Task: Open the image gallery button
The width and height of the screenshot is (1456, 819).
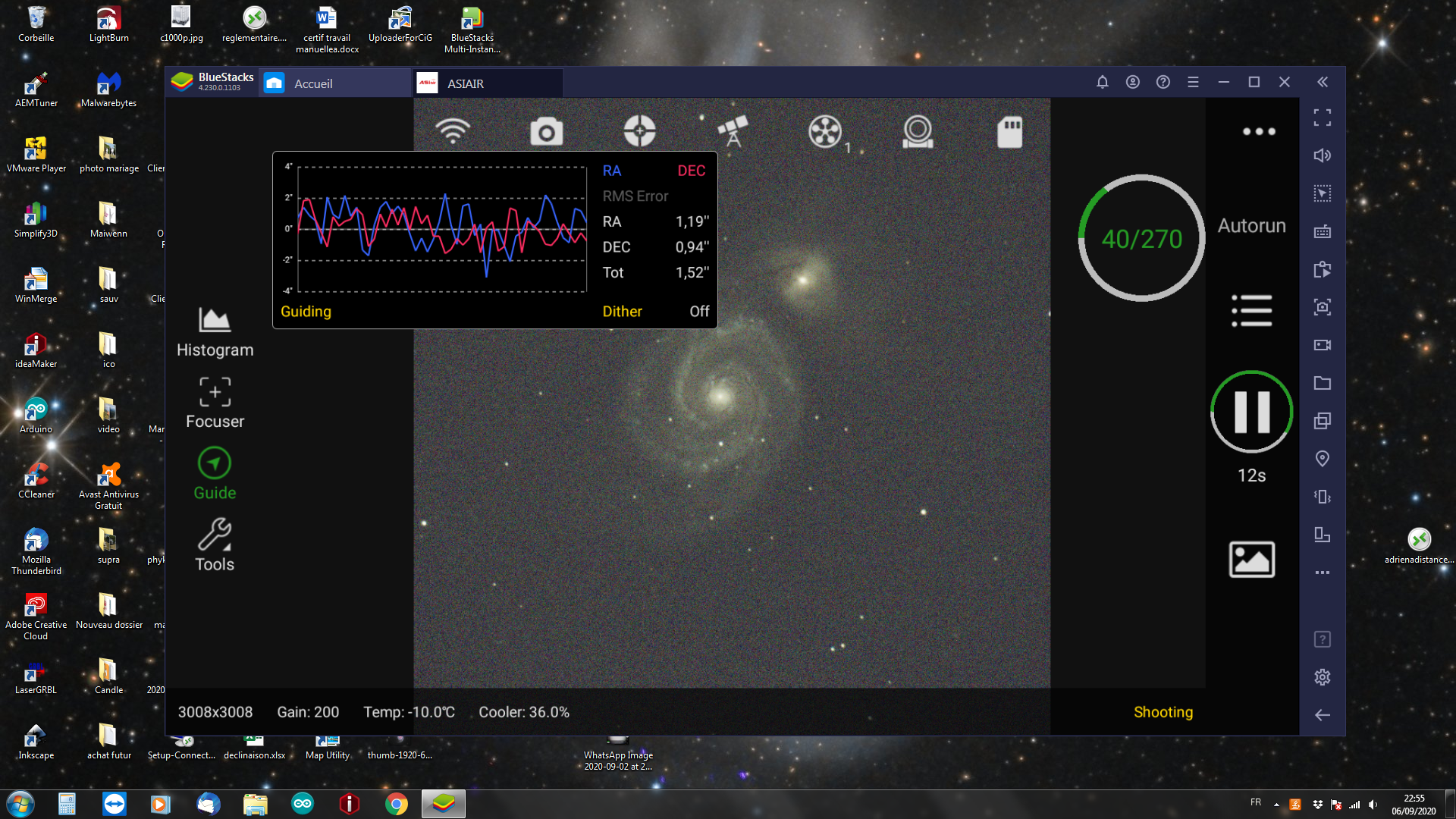Action: point(1251,560)
